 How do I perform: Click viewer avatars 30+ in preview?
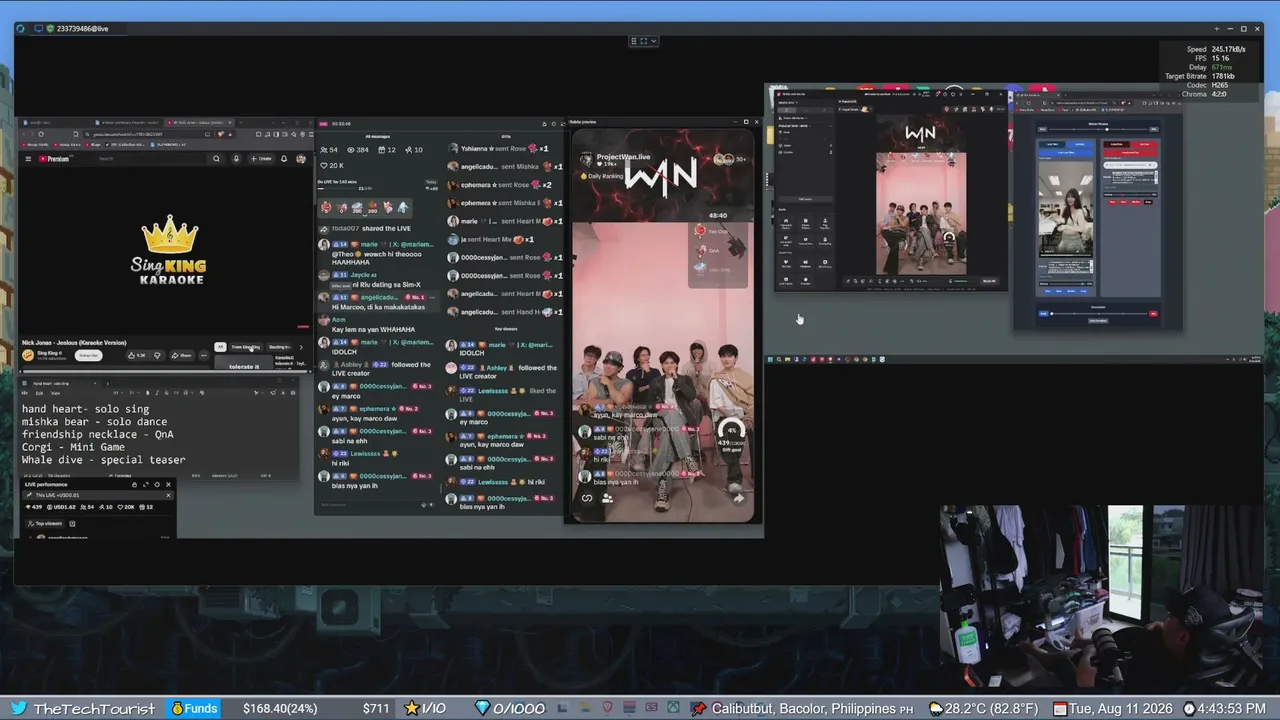click(x=729, y=159)
